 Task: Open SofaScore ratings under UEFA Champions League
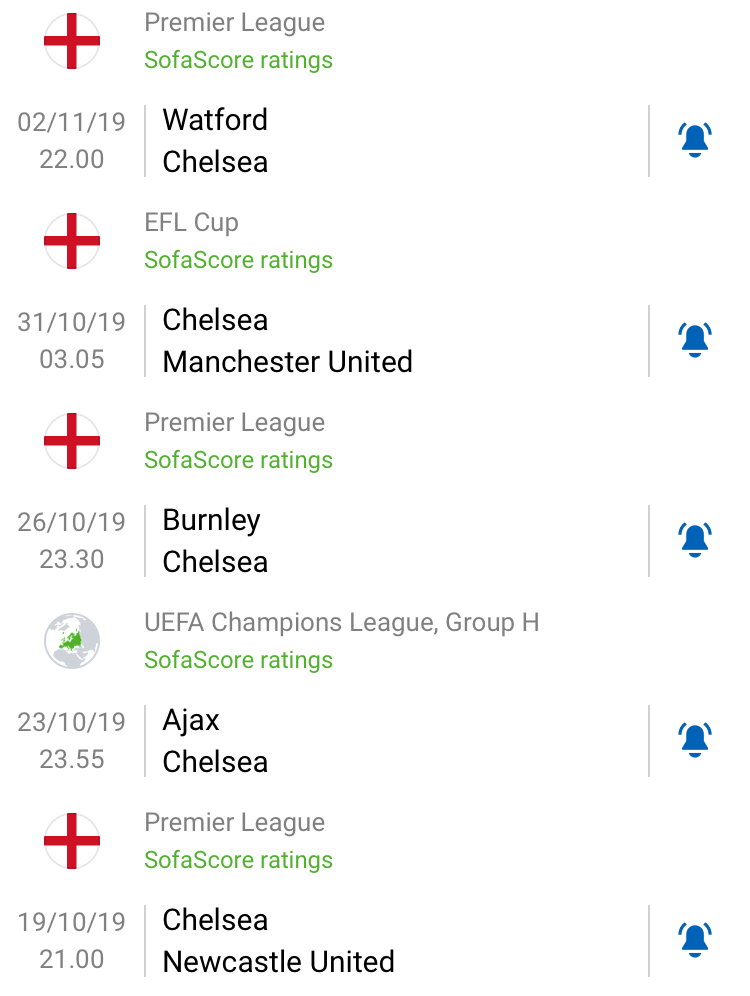pos(238,660)
